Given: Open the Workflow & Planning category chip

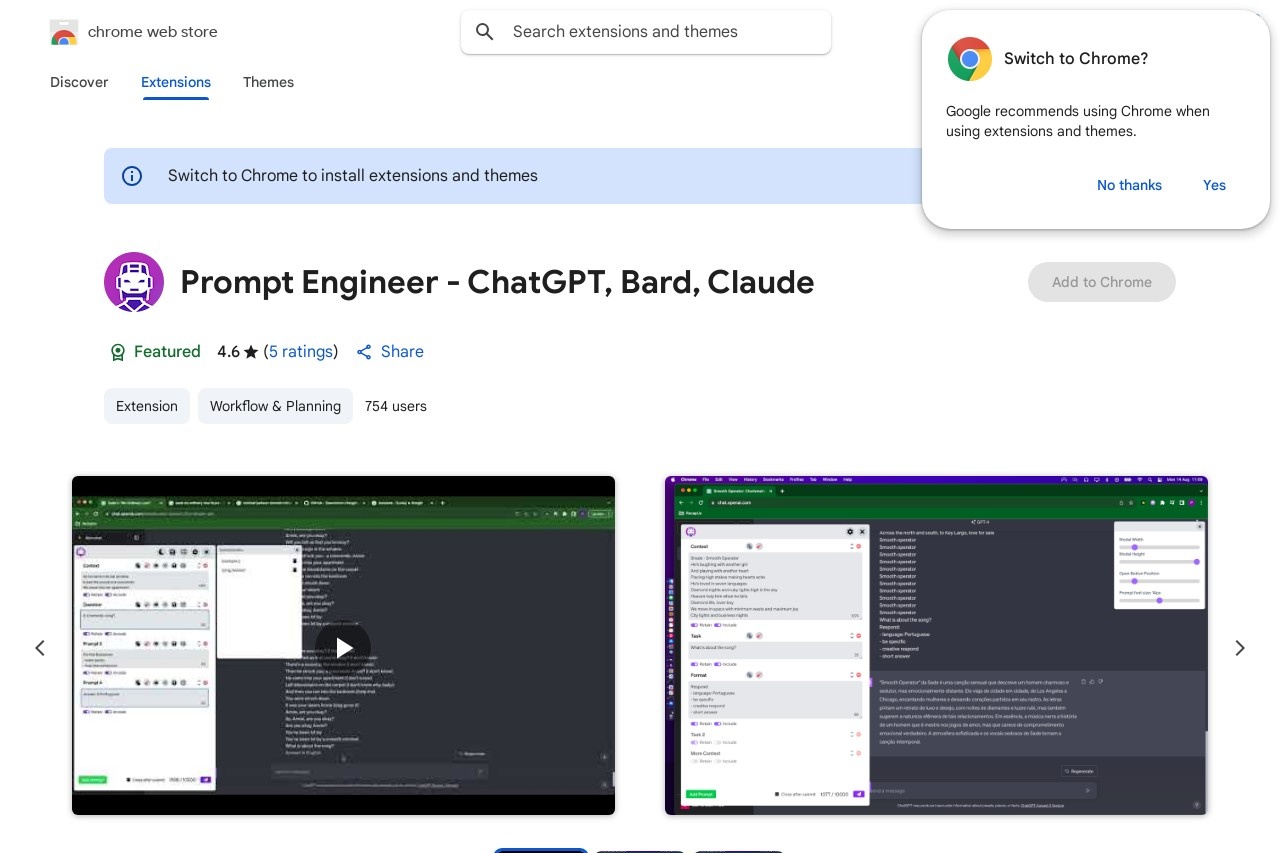Looking at the screenshot, I should pyautogui.click(x=275, y=406).
